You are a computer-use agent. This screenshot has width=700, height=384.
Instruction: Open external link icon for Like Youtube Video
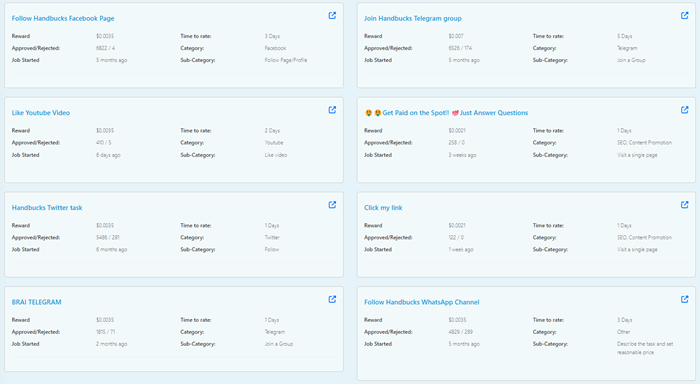(x=332, y=110)
